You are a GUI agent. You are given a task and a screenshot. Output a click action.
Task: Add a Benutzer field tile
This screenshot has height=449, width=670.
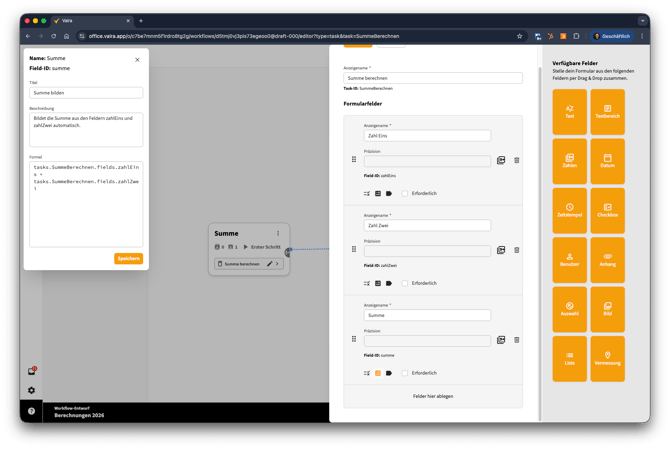coord(569,260)
